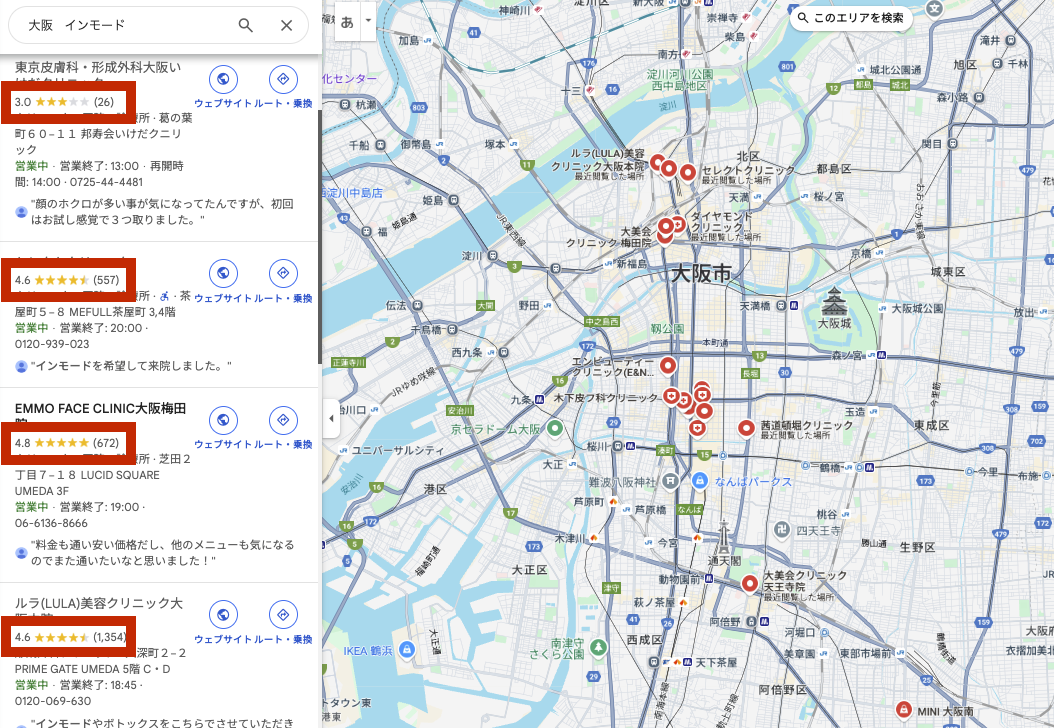The image size is (1054, 728).
Task: Get route to ルラ(LULA)美容クリニック listing
Action: point(283,614)
